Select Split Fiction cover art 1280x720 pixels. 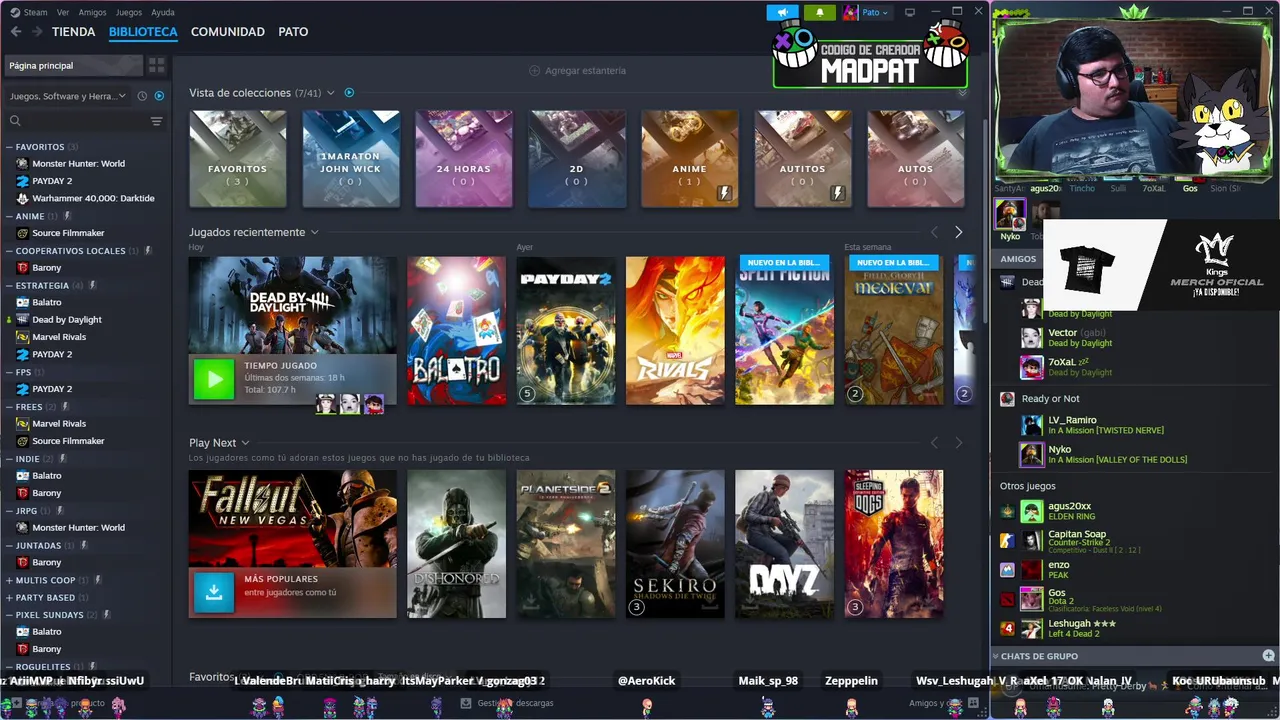click(x=784, y=331)
